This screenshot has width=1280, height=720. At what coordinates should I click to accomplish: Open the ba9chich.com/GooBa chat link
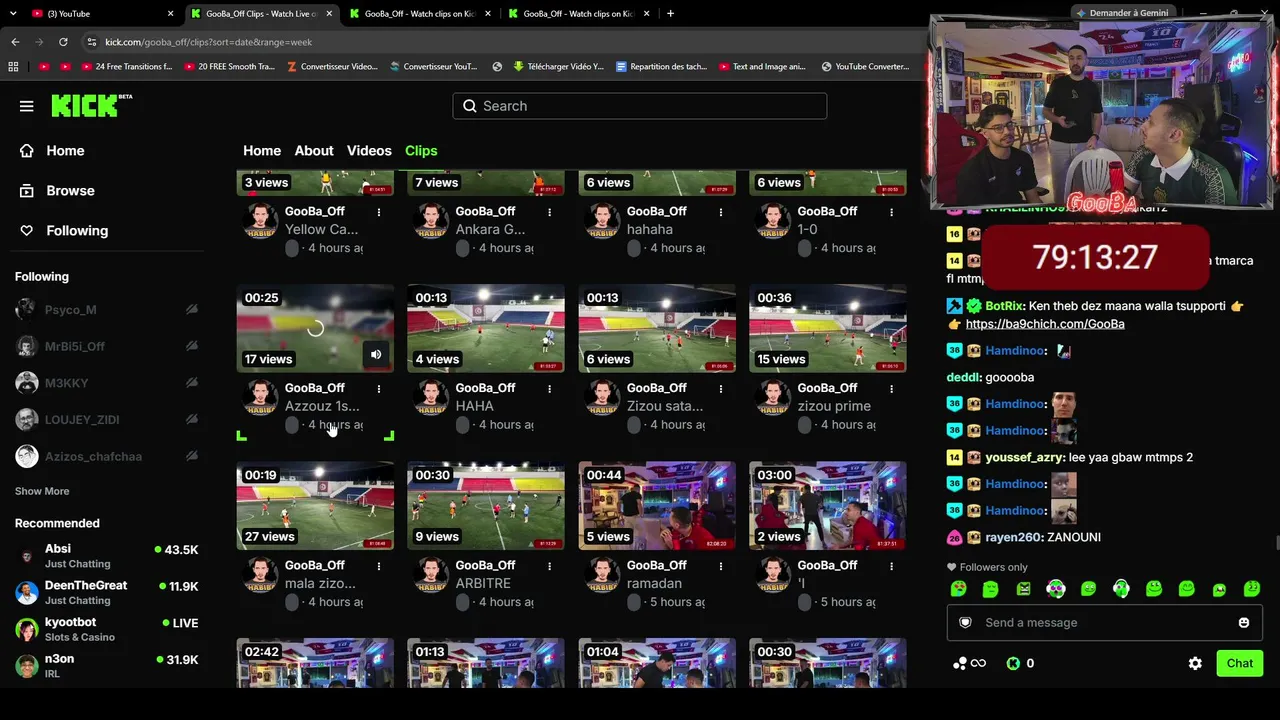click(1045, 324)
